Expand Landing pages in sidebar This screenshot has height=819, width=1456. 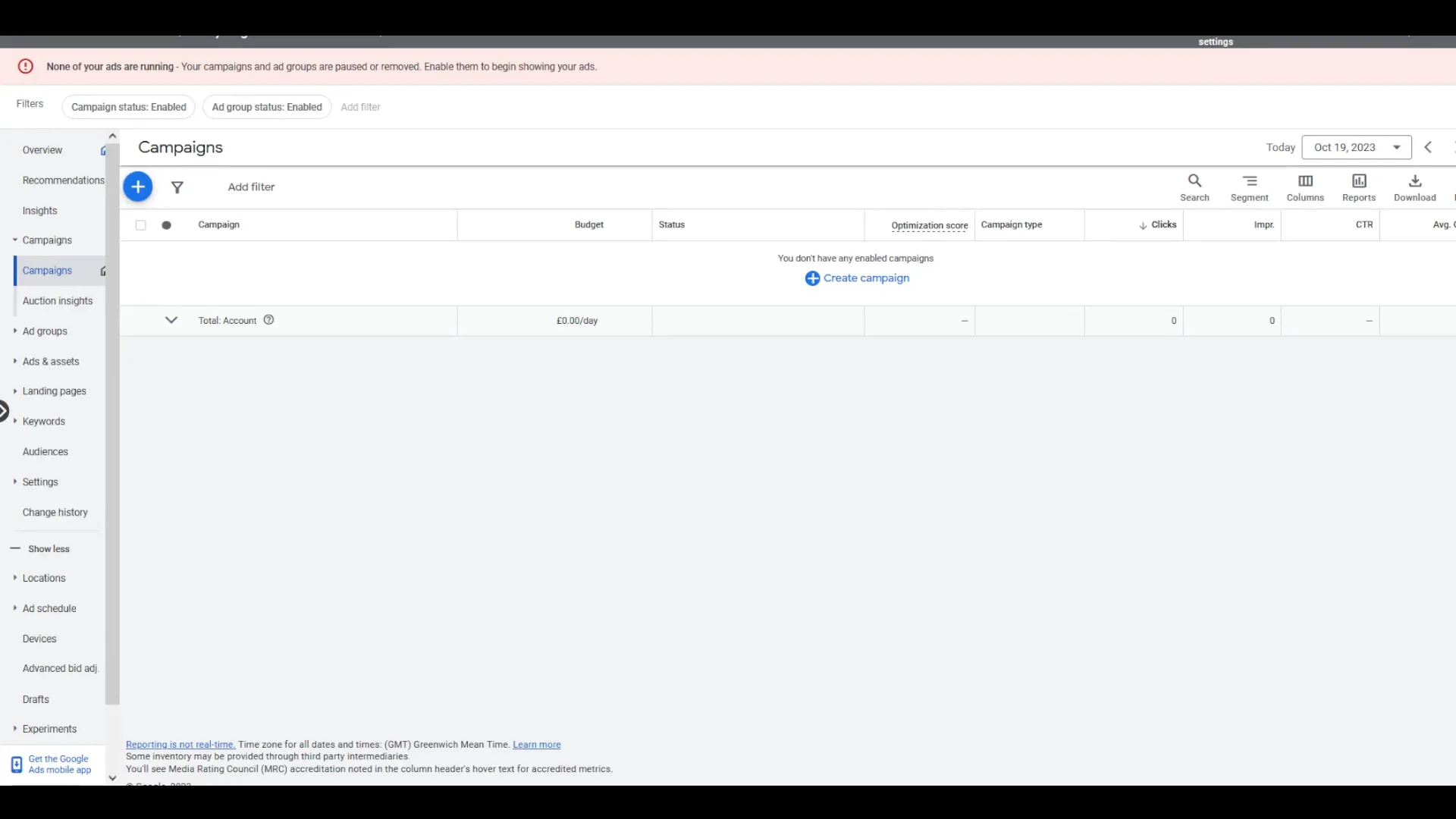point(14,391)
